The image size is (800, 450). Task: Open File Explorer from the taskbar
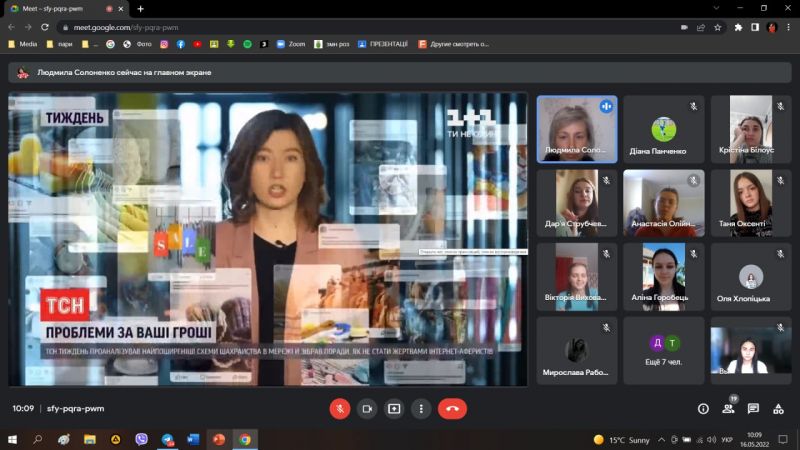pos(90,439)
